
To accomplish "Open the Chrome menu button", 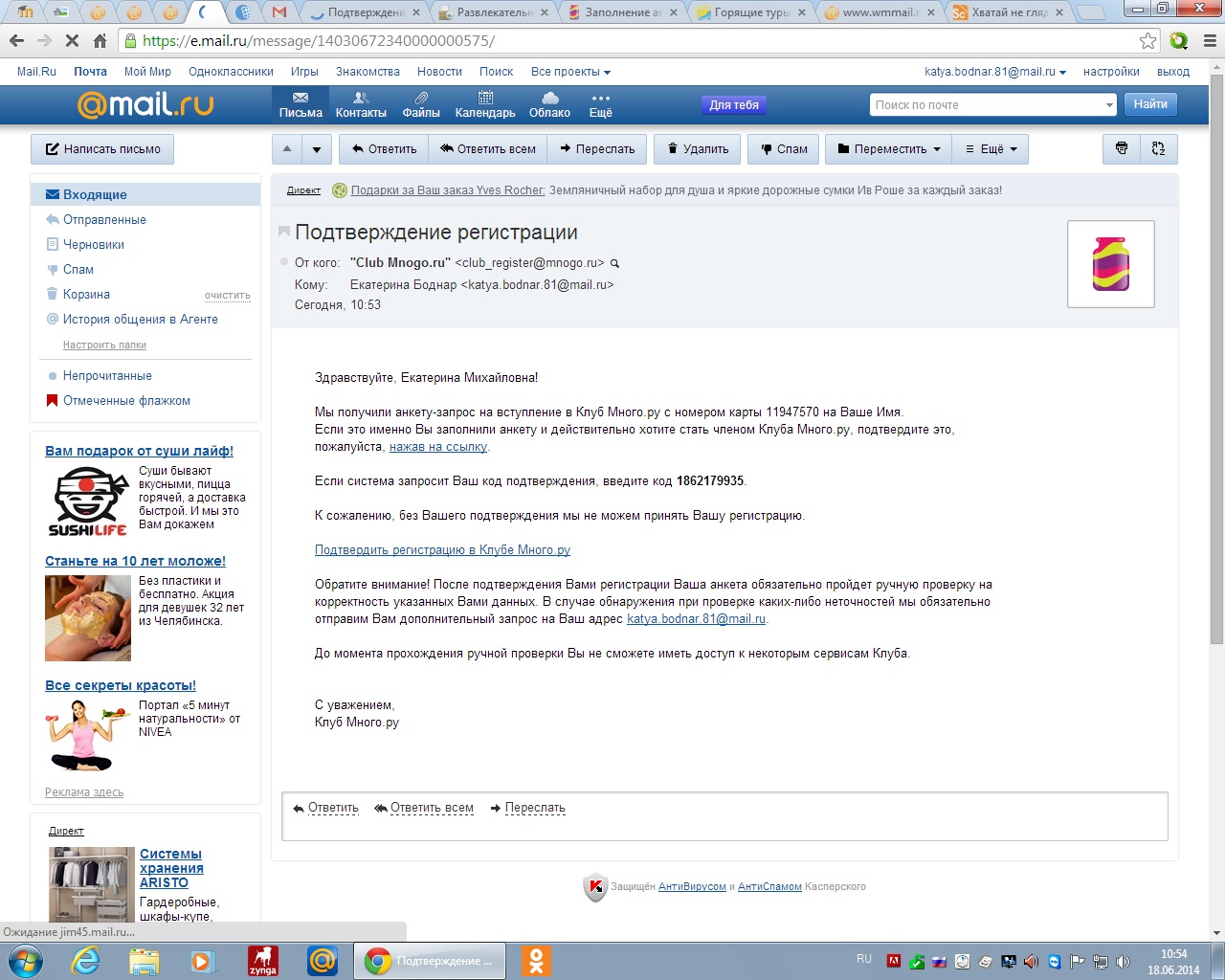I will (1211, 40).
